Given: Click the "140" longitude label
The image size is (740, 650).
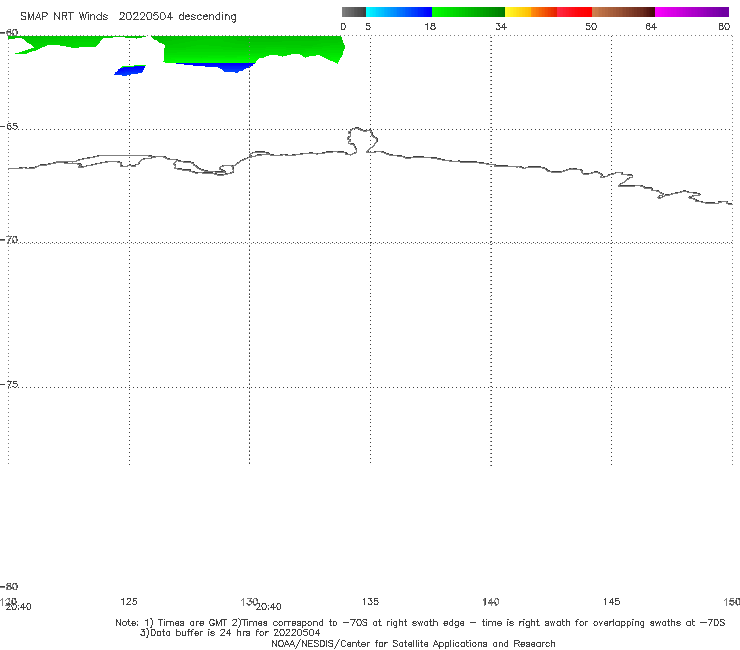Looking at the screenshot, I should click(x=491, y=601).
